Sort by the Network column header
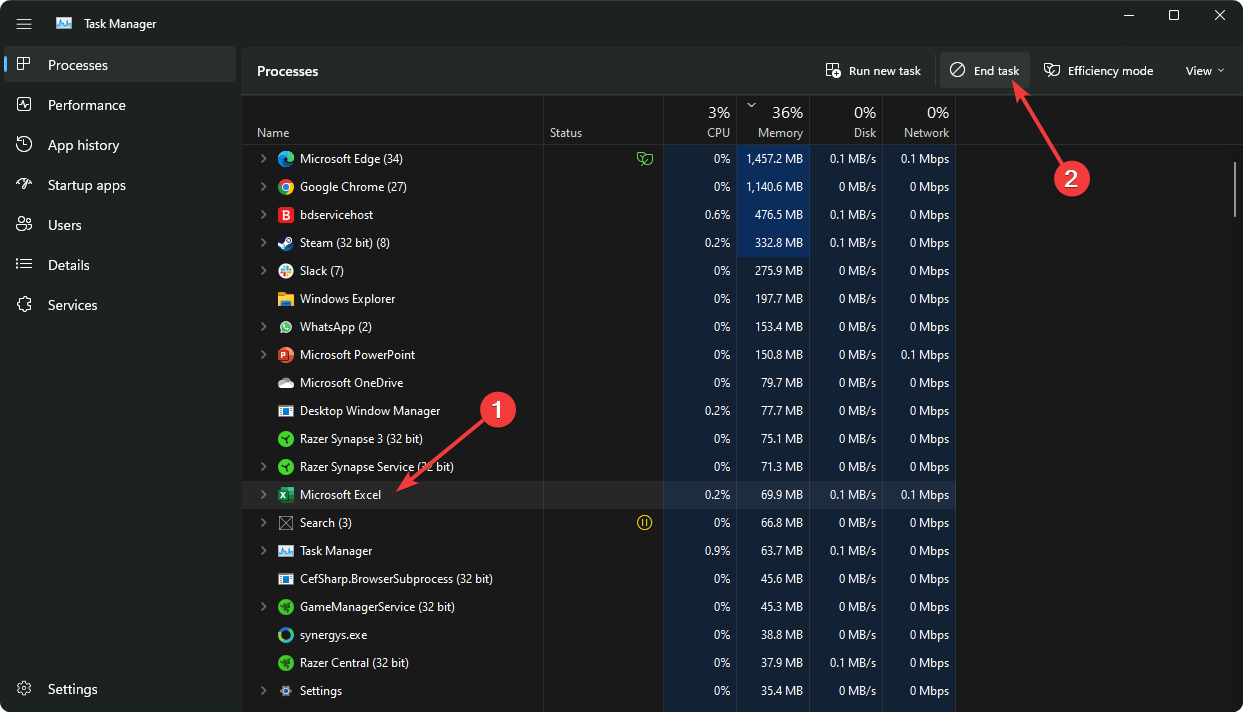This screenshot has height=712, width=1243. [x=919, y=119]
